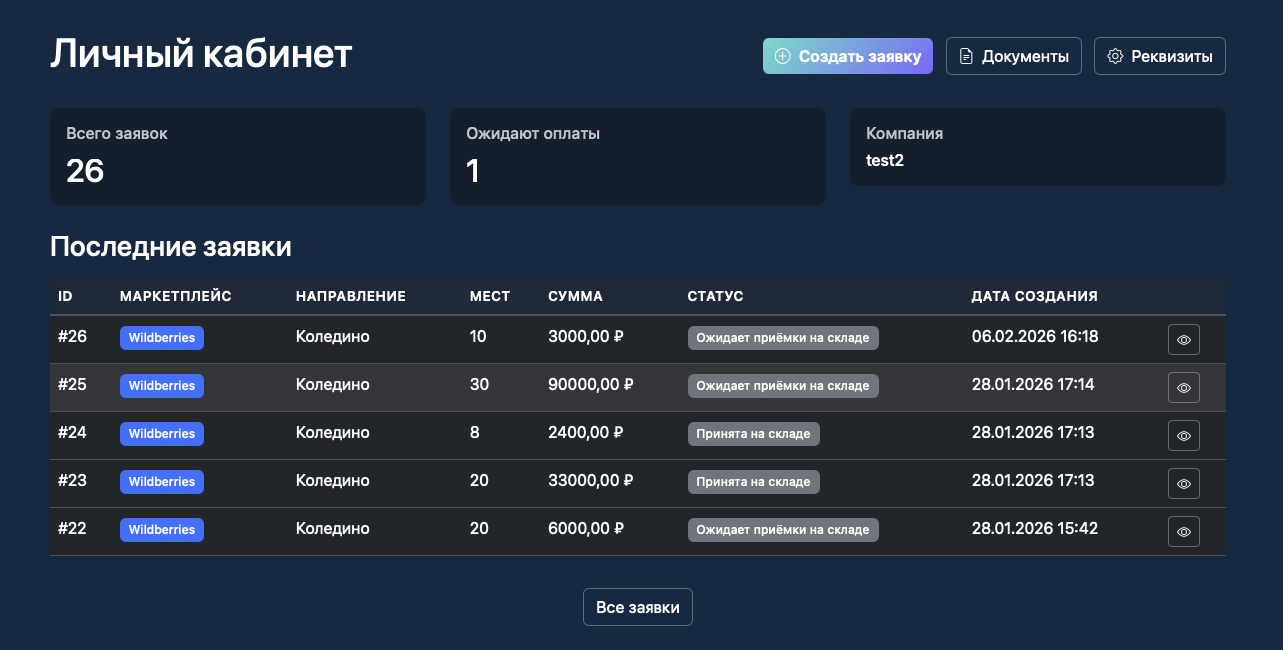Screen dimensions: 1283x650
Task: Click status badge of order #25
Action: pyautogui.click(x=783, y=386)
